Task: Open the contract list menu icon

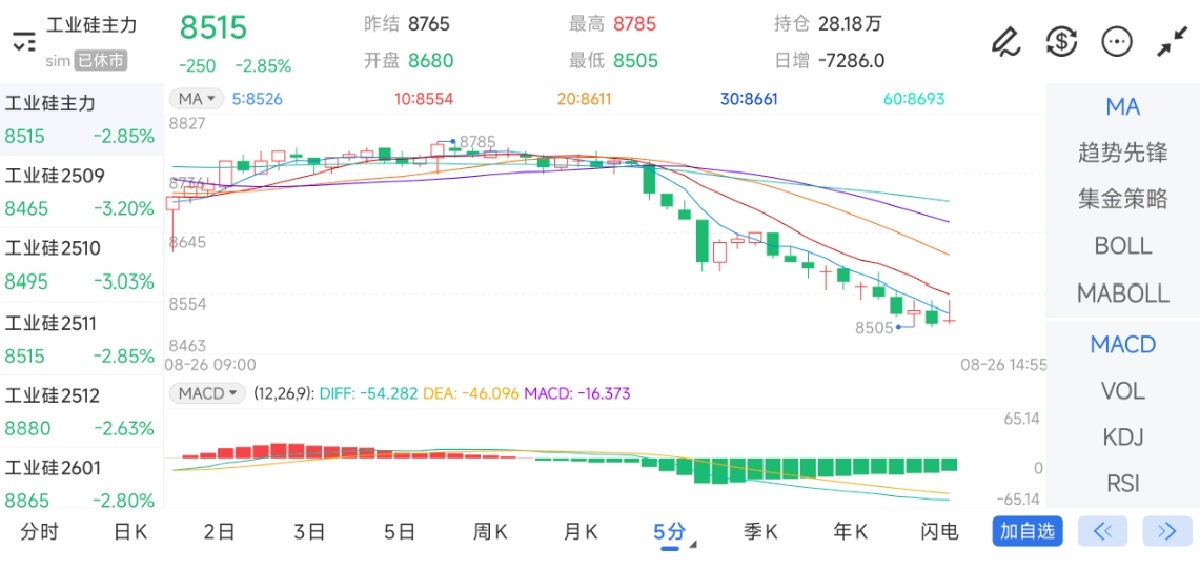Action: (24, 42)
